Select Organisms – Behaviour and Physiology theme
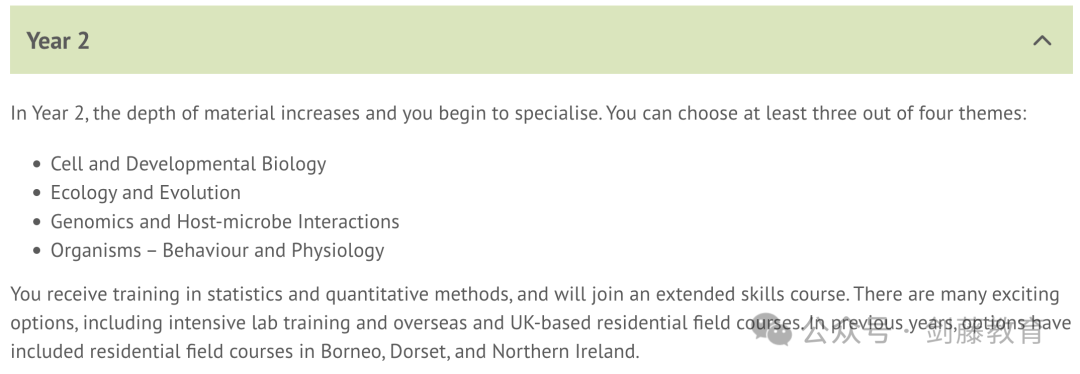This screenshot has width=1080, height=374. pyautogui.click(x=217, y=251)
